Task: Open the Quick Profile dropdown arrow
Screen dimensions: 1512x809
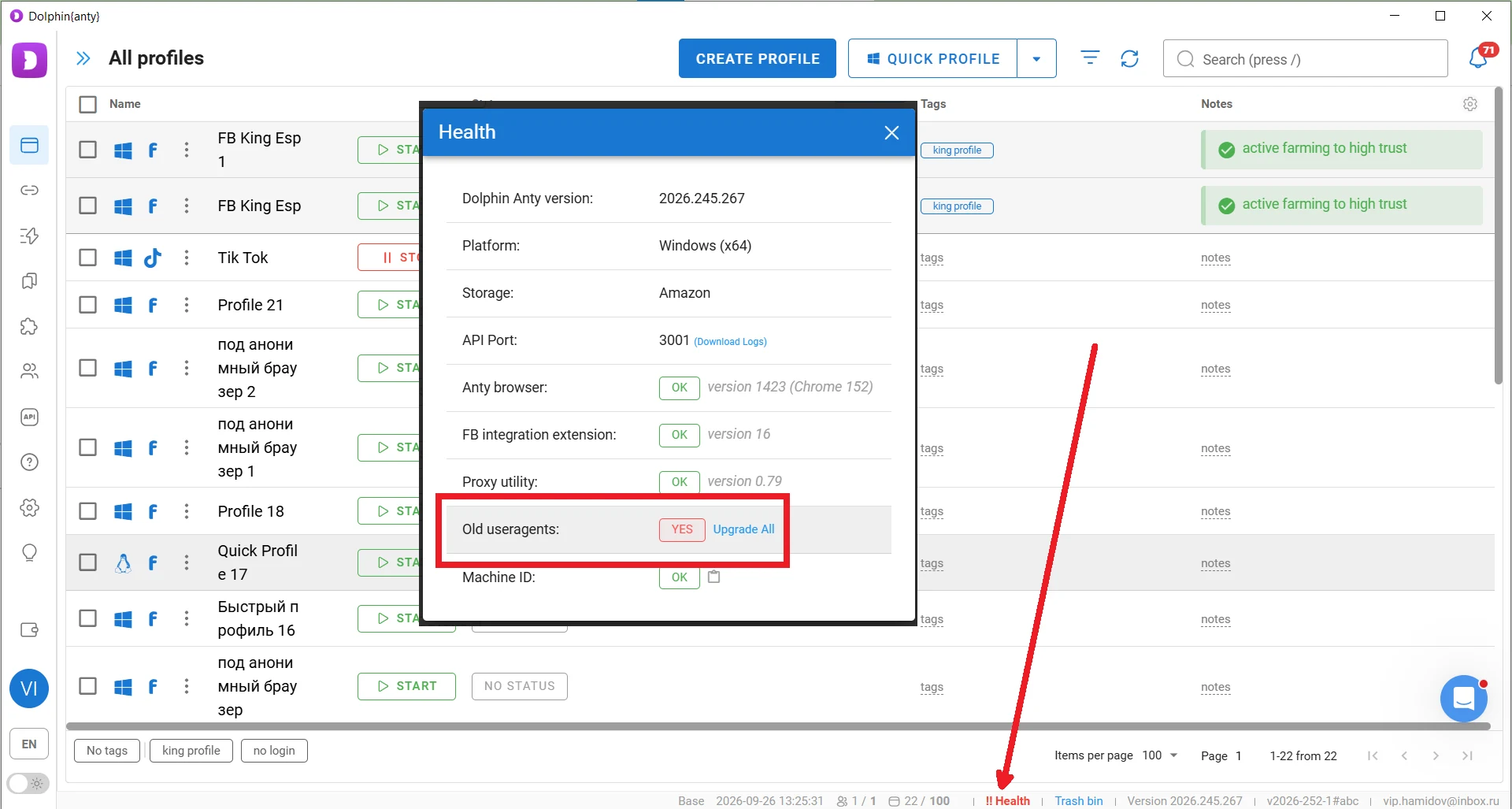Action: [1036, 58]
